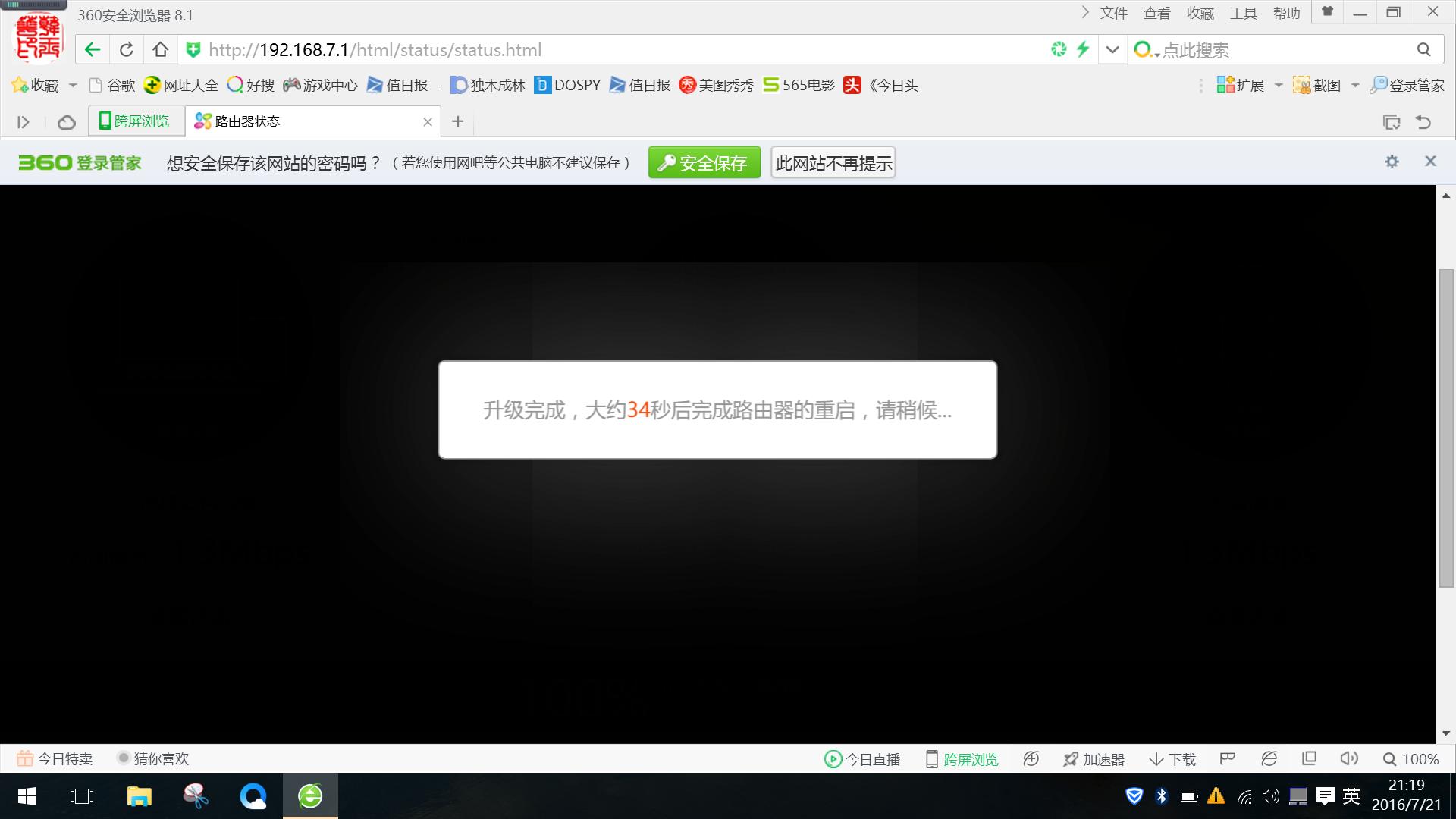
Task: Click the 安全保存 save password button
Action: point(704,162)
